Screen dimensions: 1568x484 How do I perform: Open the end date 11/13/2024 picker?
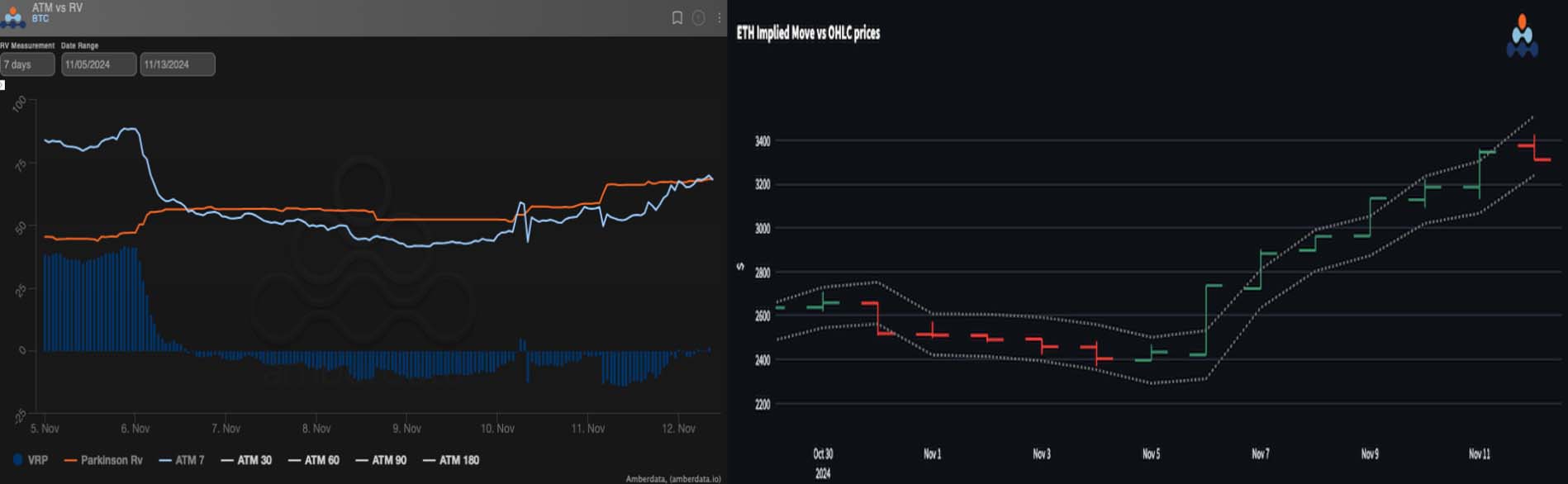tap(178, 64)
